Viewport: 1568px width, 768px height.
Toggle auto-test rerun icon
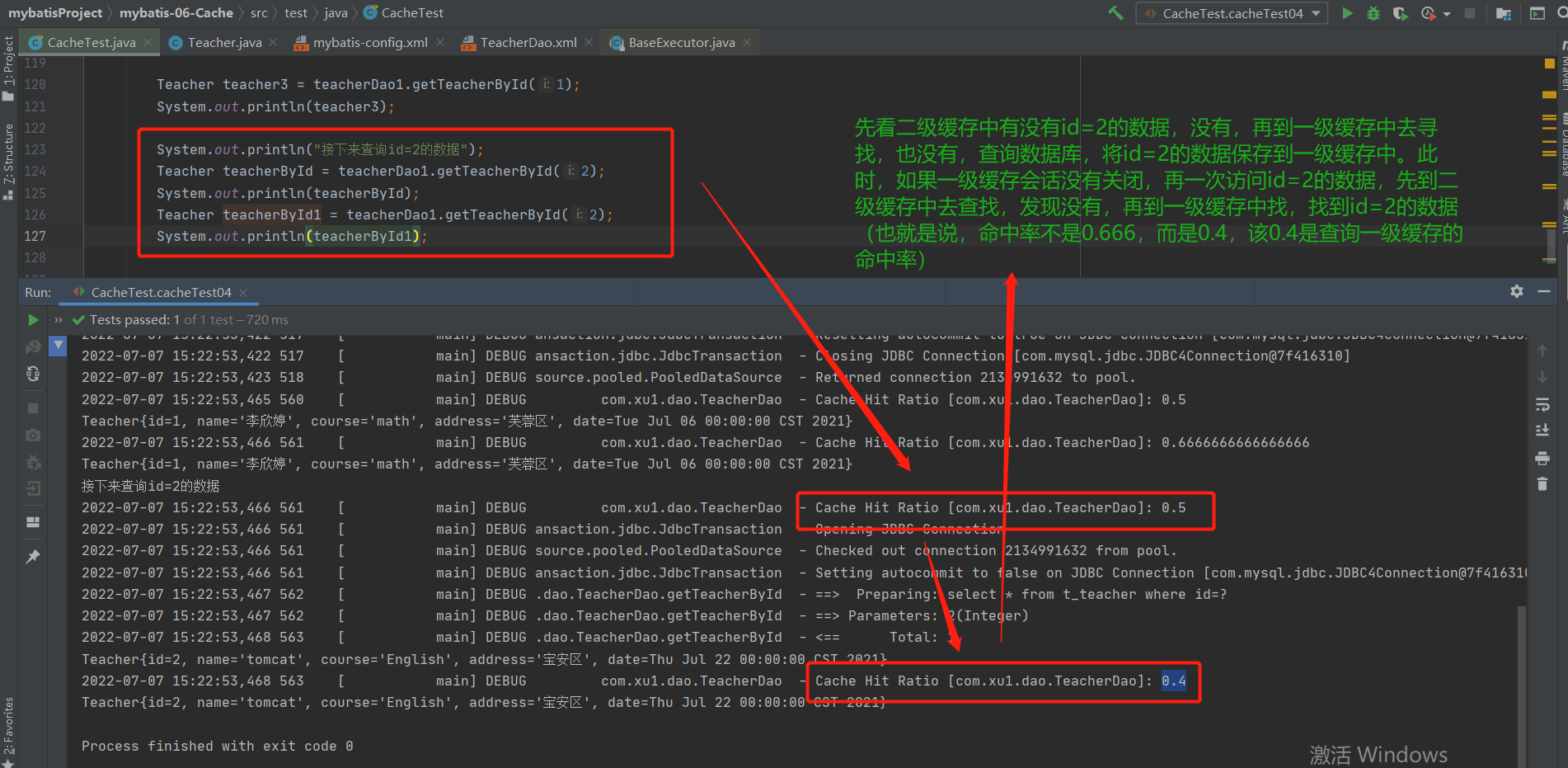pos(33,374)
